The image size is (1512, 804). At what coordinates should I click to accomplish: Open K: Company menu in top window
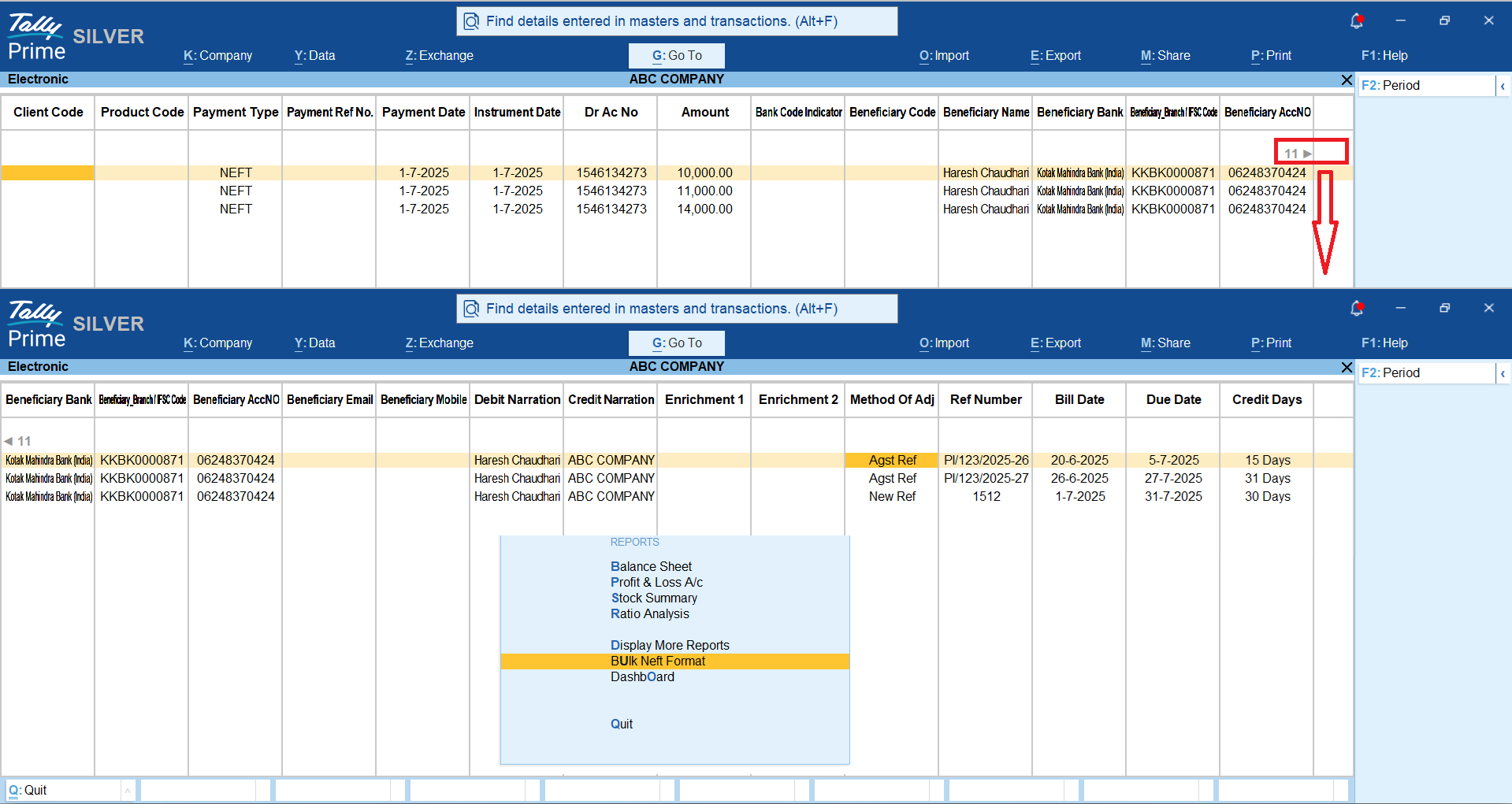click(217, 56)
